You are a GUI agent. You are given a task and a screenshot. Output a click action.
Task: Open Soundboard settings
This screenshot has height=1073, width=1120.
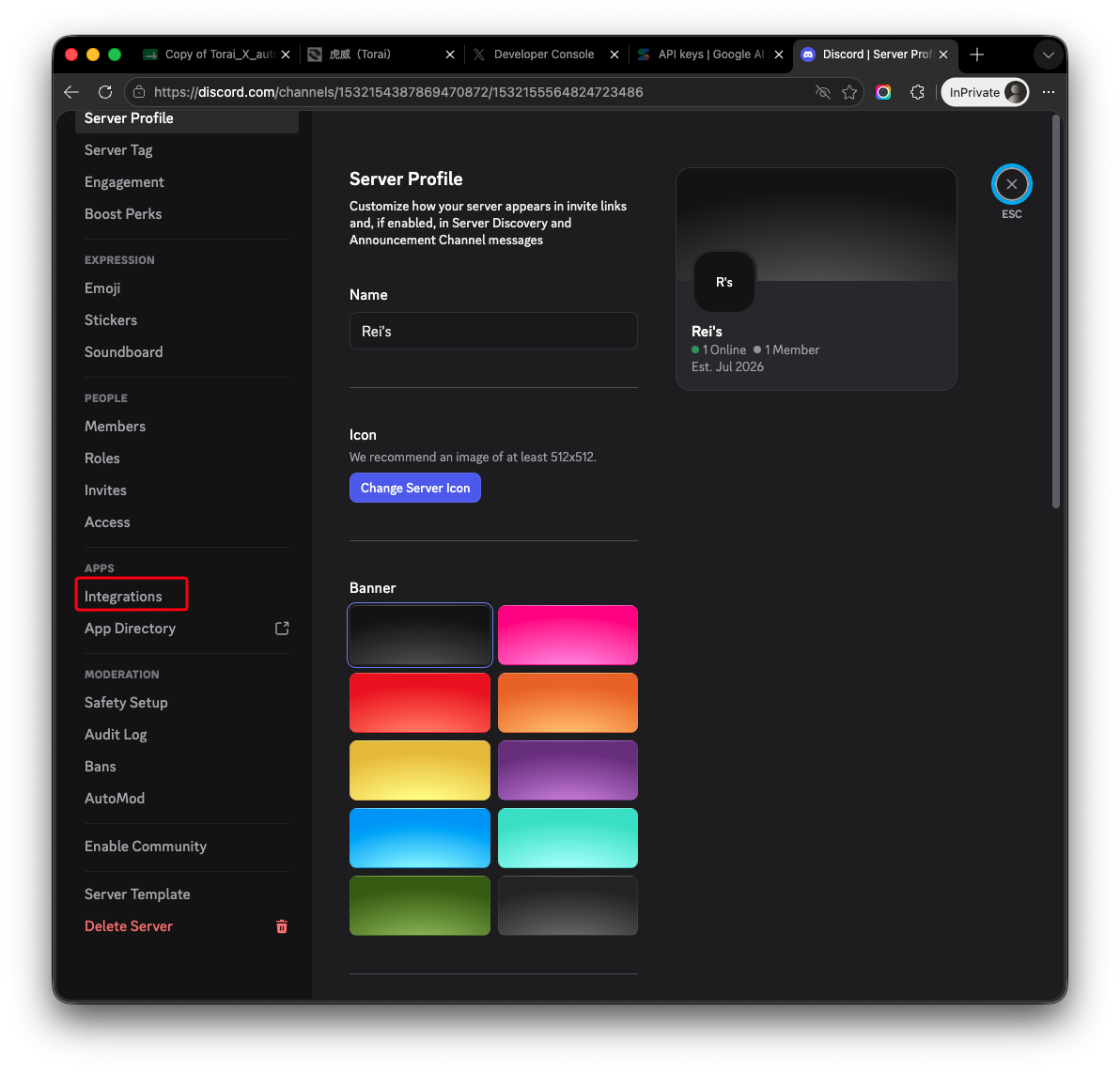pos(186,351)
